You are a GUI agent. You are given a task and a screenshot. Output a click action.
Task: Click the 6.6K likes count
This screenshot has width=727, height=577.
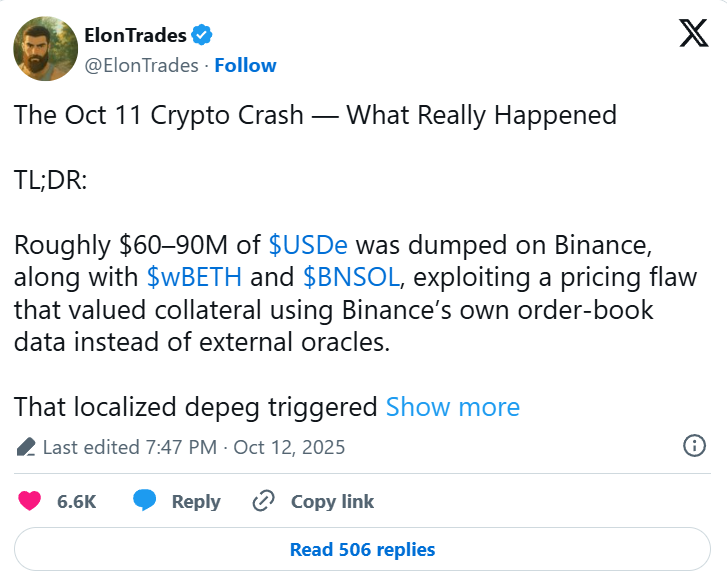77,501
